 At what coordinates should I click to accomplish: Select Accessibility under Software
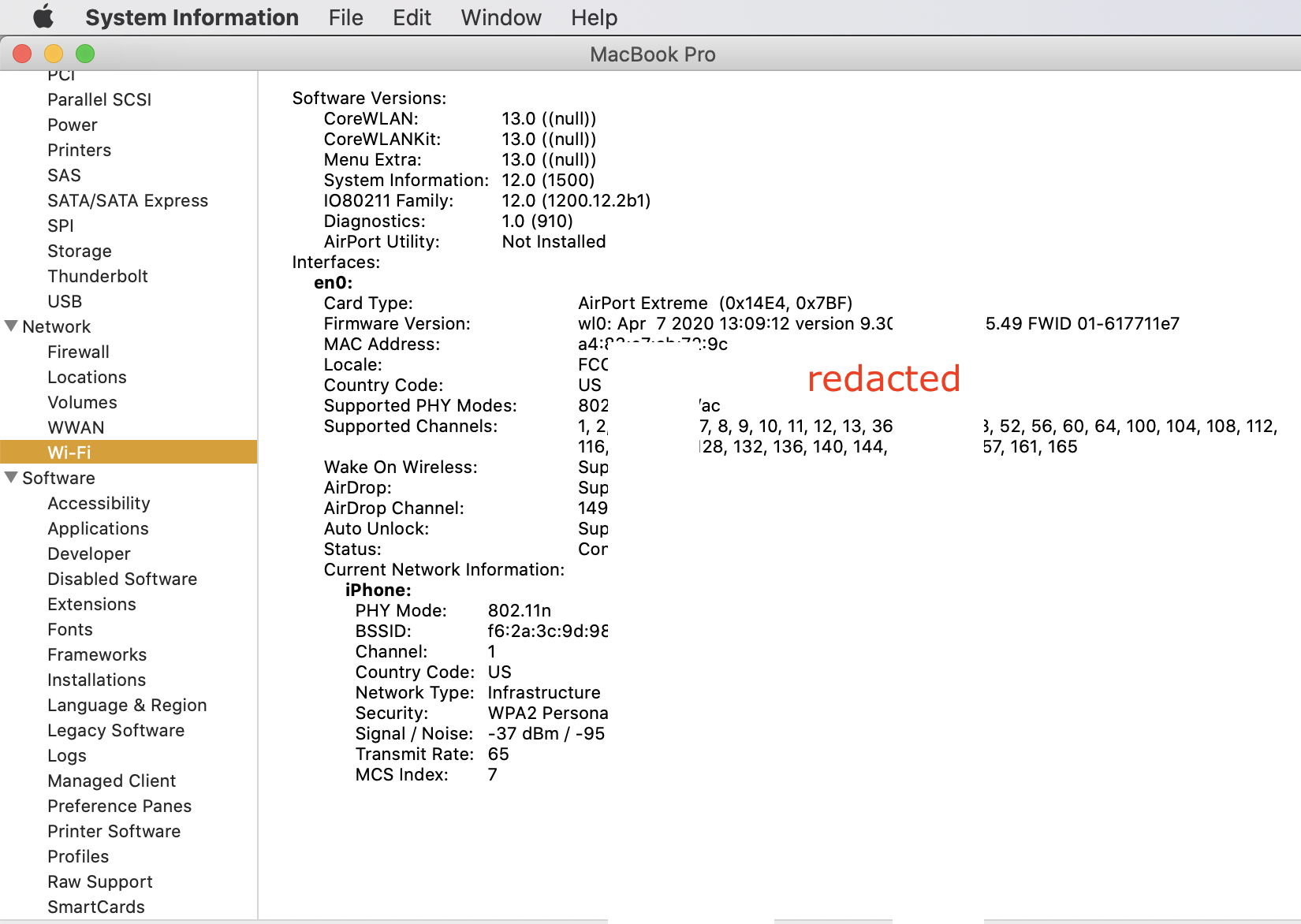(99, 503)
